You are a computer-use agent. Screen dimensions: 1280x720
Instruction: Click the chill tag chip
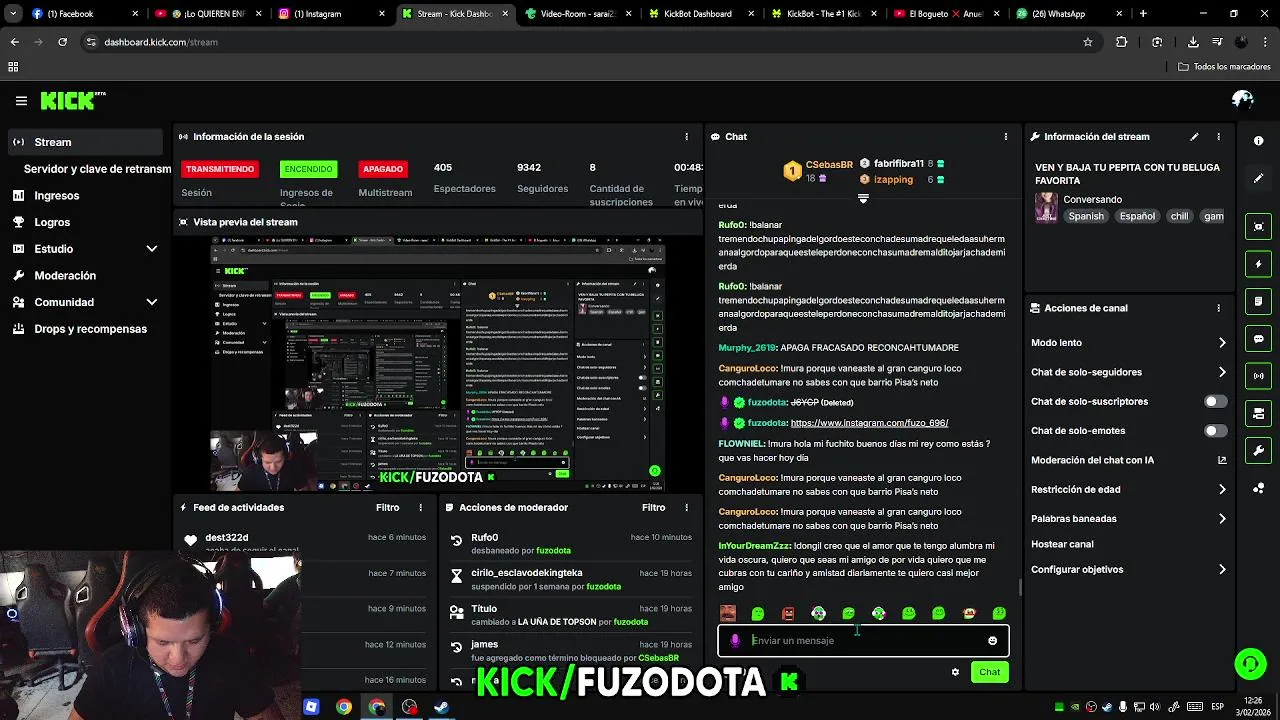[x=1178, y=216]
